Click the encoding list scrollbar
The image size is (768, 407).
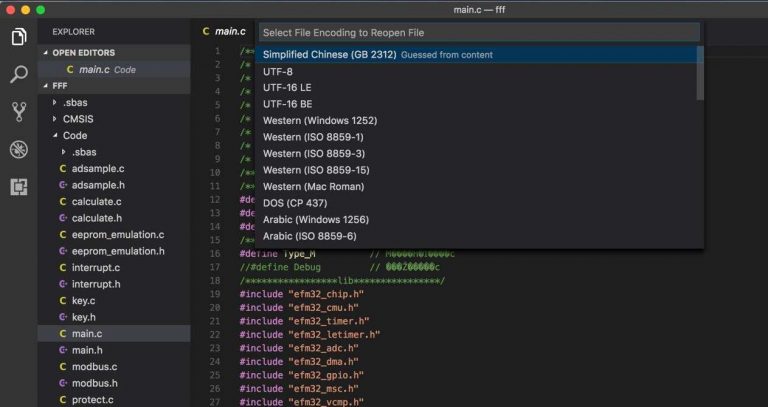click(x=700, y=75)
